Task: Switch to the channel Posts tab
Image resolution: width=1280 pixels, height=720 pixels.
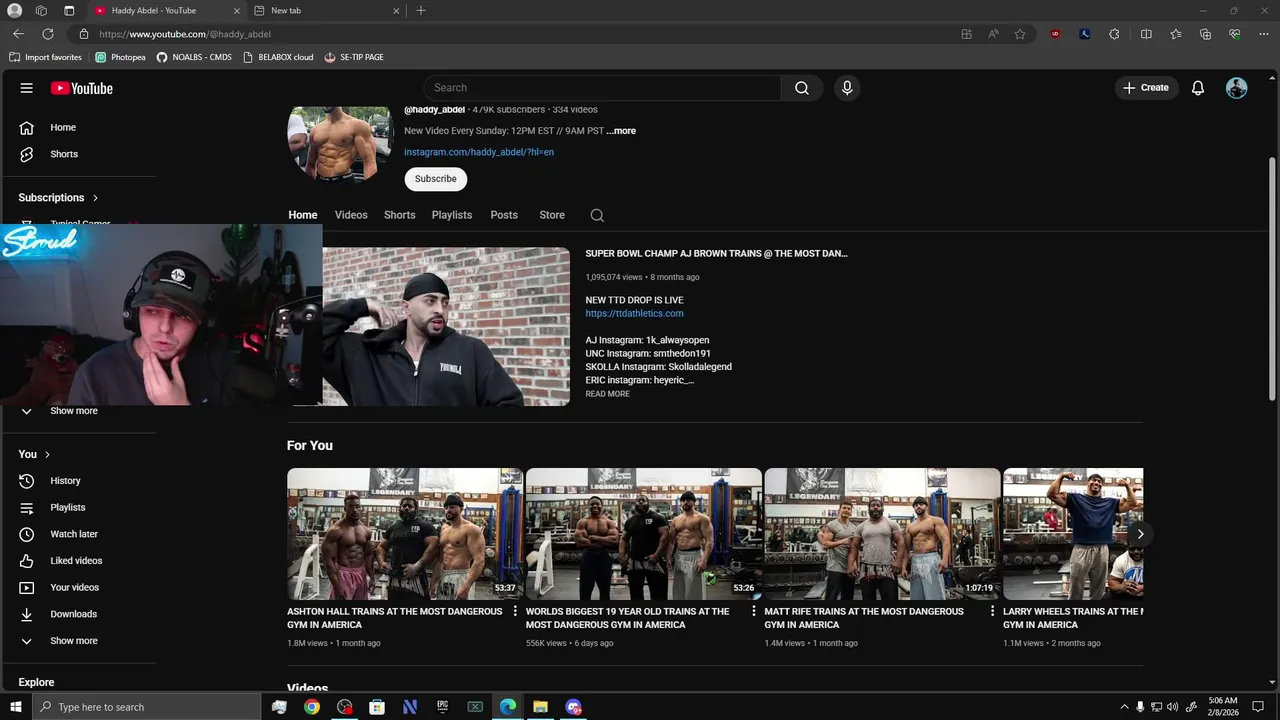Action: tap(504, 215)
